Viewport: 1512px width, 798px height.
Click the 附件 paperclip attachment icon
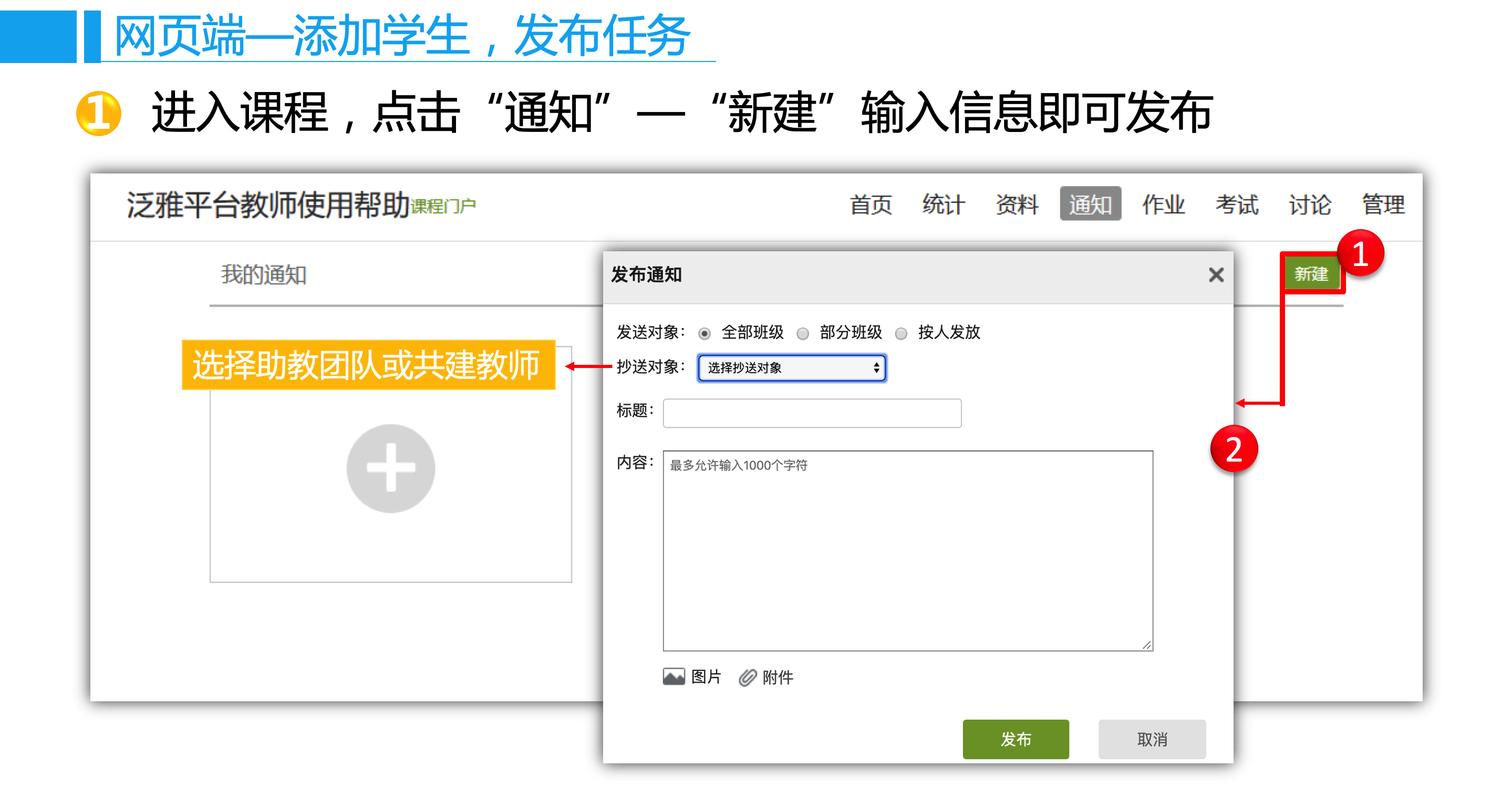(747, 678)
